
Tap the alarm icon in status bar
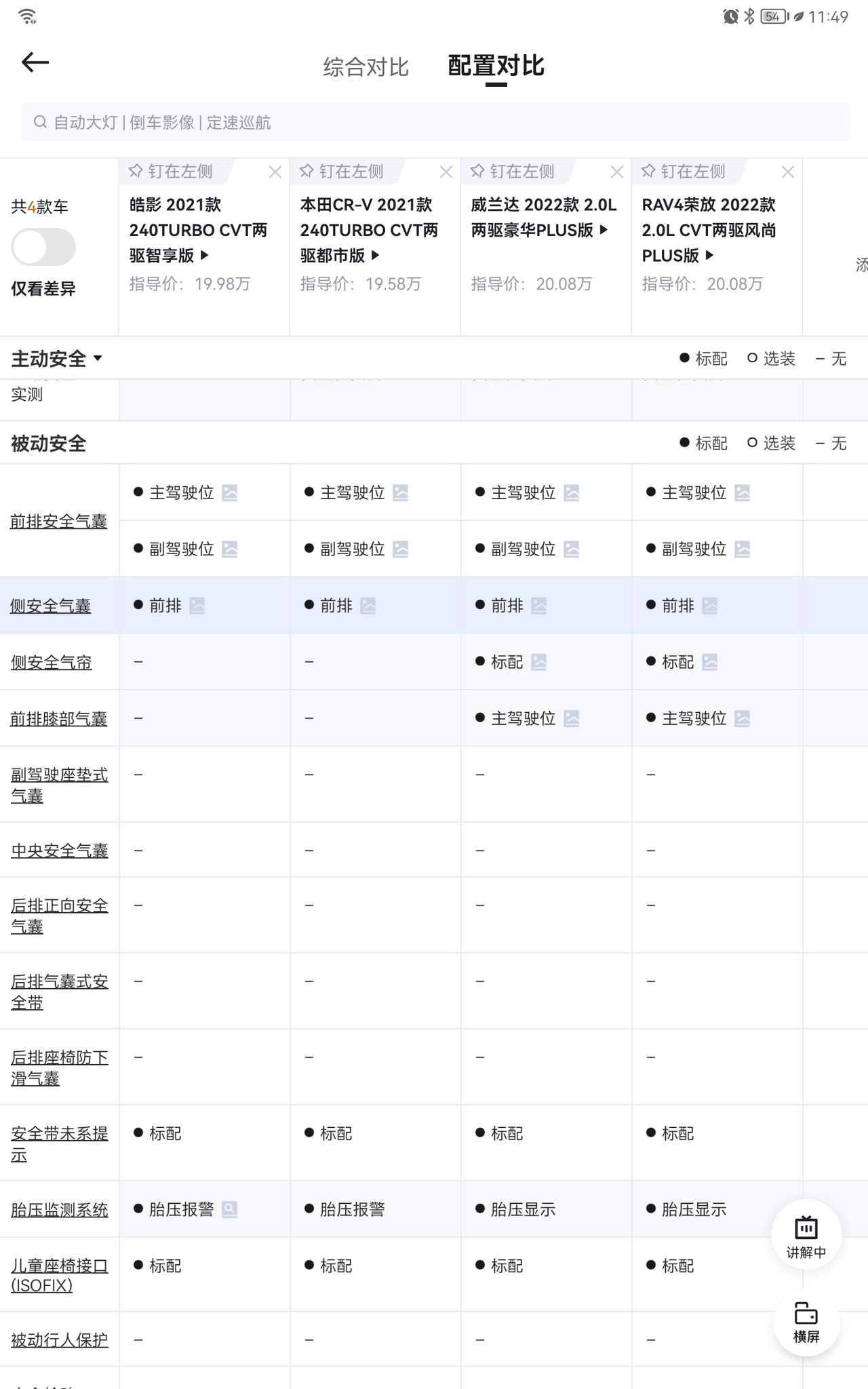tap(730, 16)
